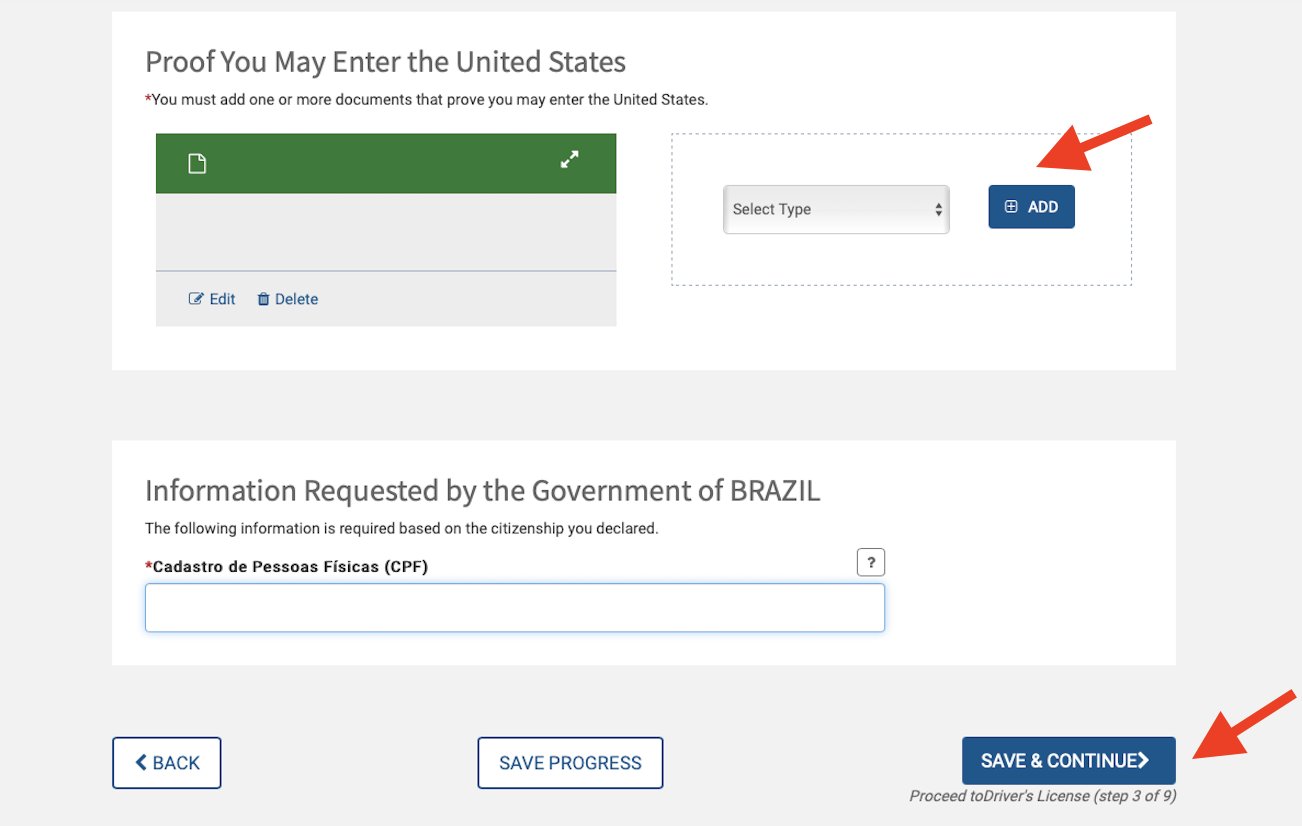Open the CPF question mark help icon

[x=871, y=562]
